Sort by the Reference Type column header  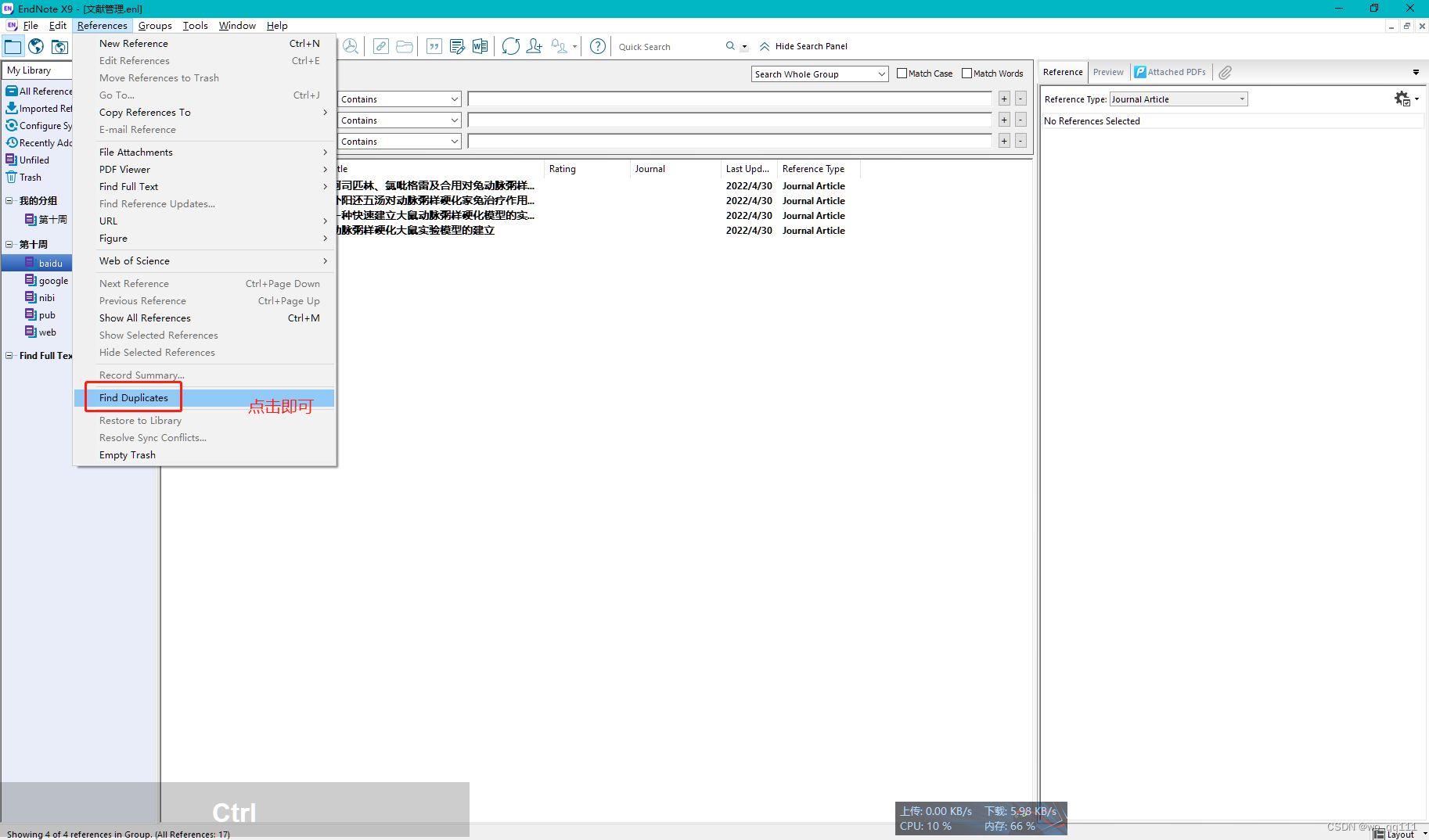(819, 169)
